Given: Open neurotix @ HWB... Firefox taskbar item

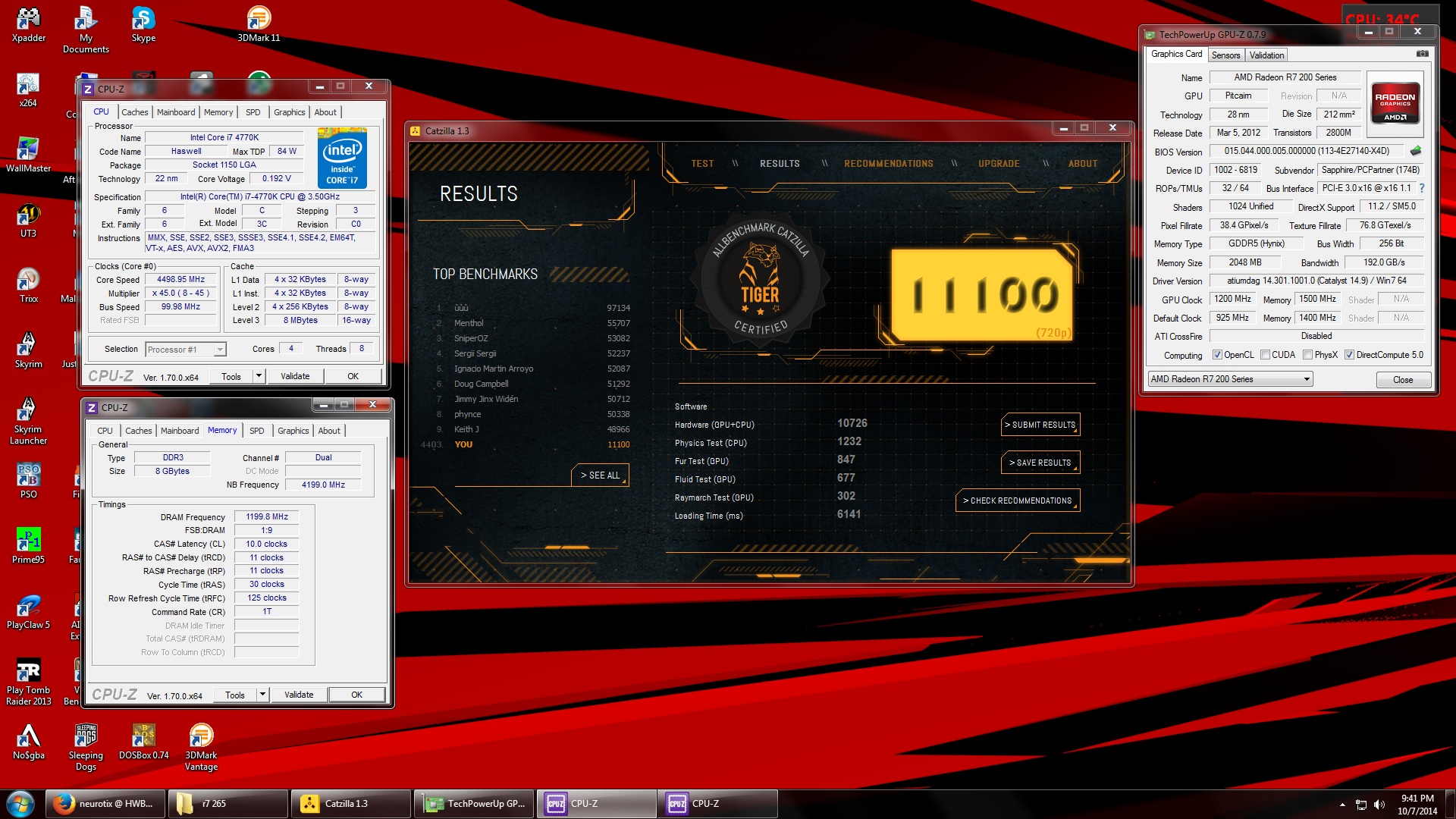Looking at the screenshot, I should [106, 804].
